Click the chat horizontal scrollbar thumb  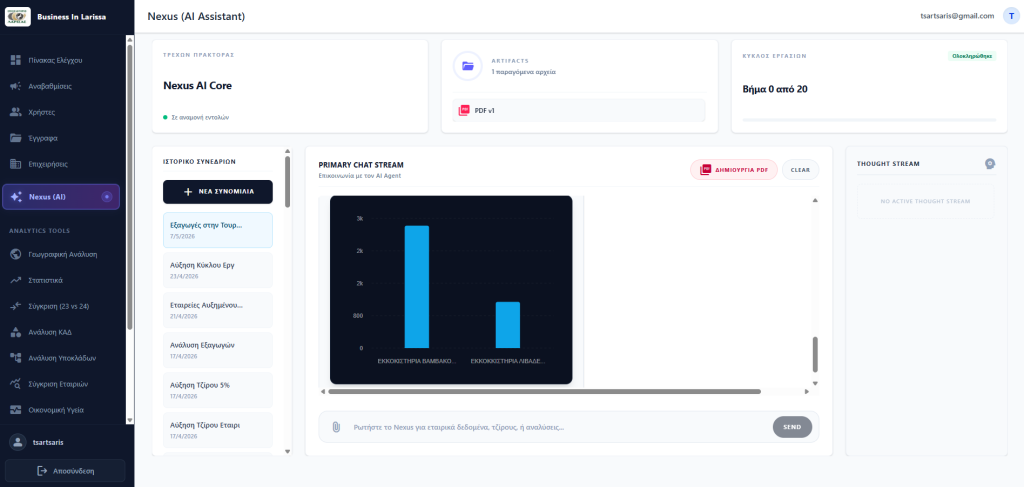pyautogui.click(x=545, y=392)
